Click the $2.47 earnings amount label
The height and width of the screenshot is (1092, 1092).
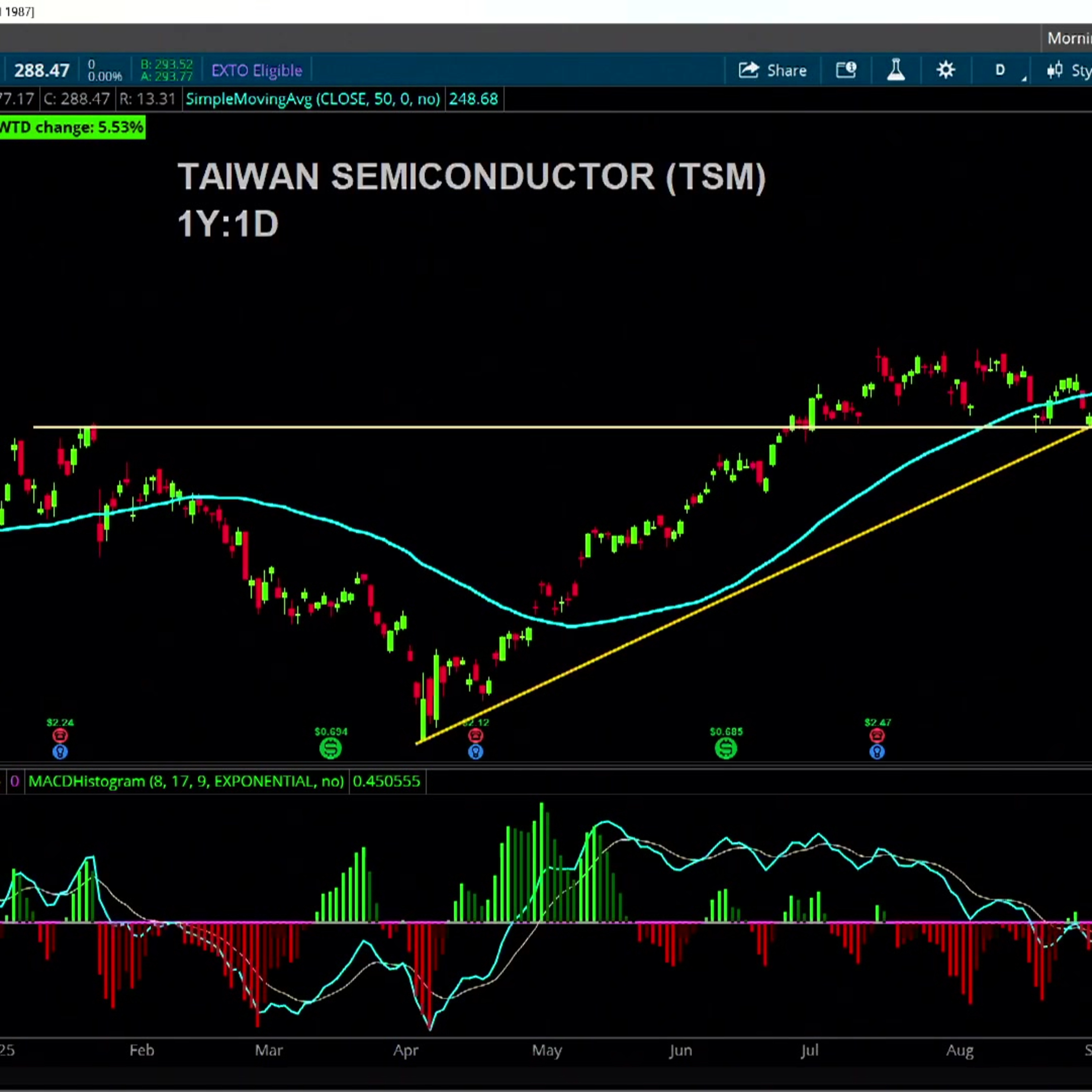click(x=878, y=722)
